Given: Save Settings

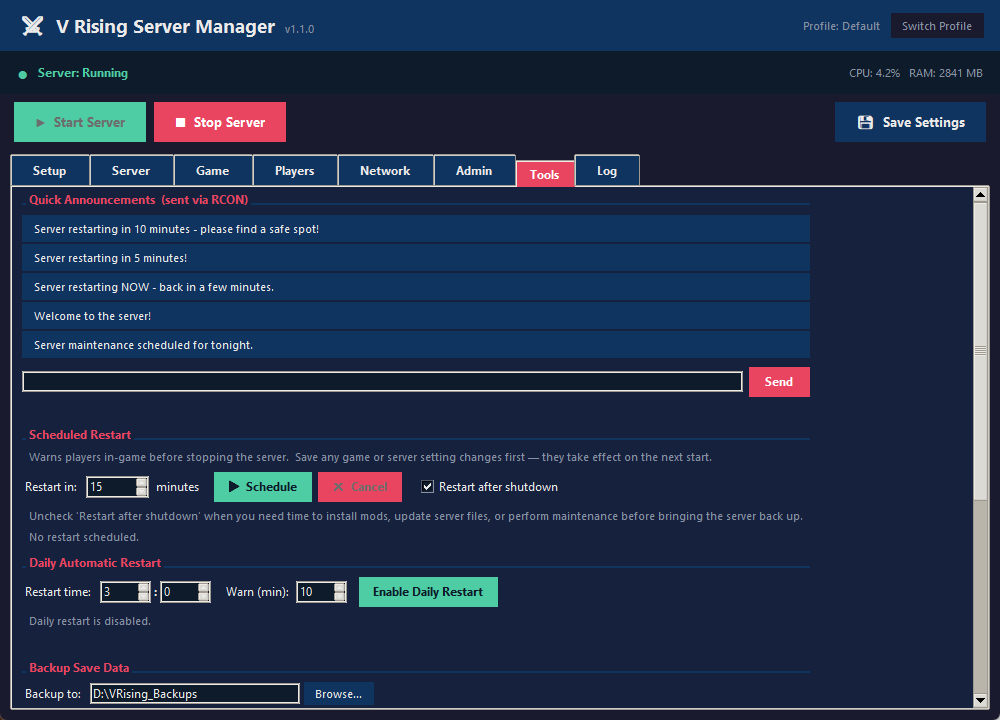Looking at the screenshot, I should [x=910, y=122].
